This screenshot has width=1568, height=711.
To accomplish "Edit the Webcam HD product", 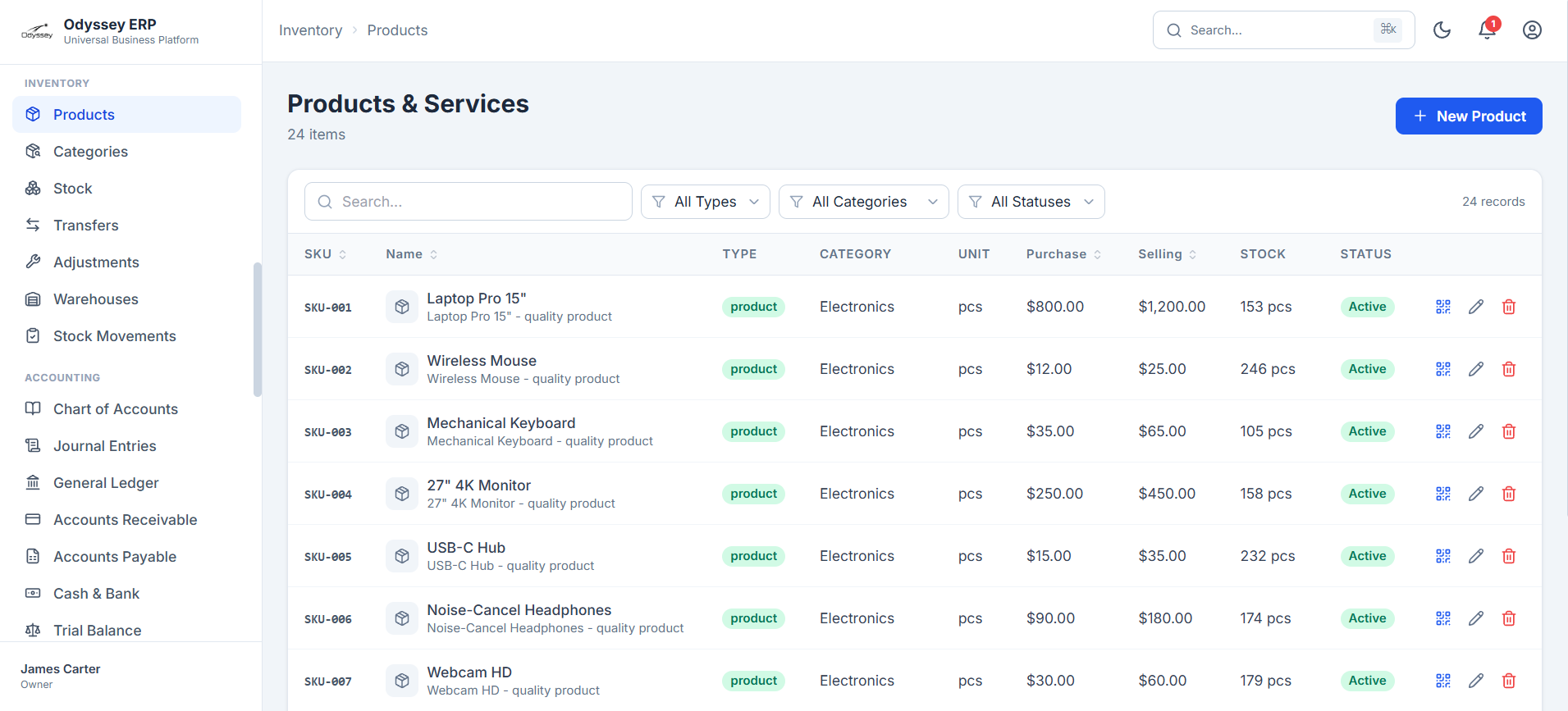I will 1476,681.
